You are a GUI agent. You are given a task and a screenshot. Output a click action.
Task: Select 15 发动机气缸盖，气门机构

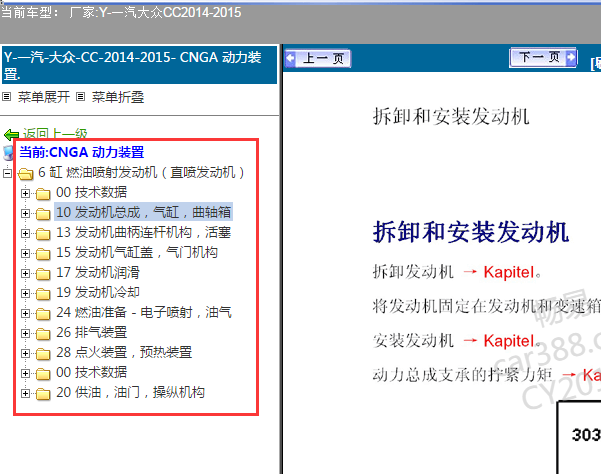(x=137, y=253)
